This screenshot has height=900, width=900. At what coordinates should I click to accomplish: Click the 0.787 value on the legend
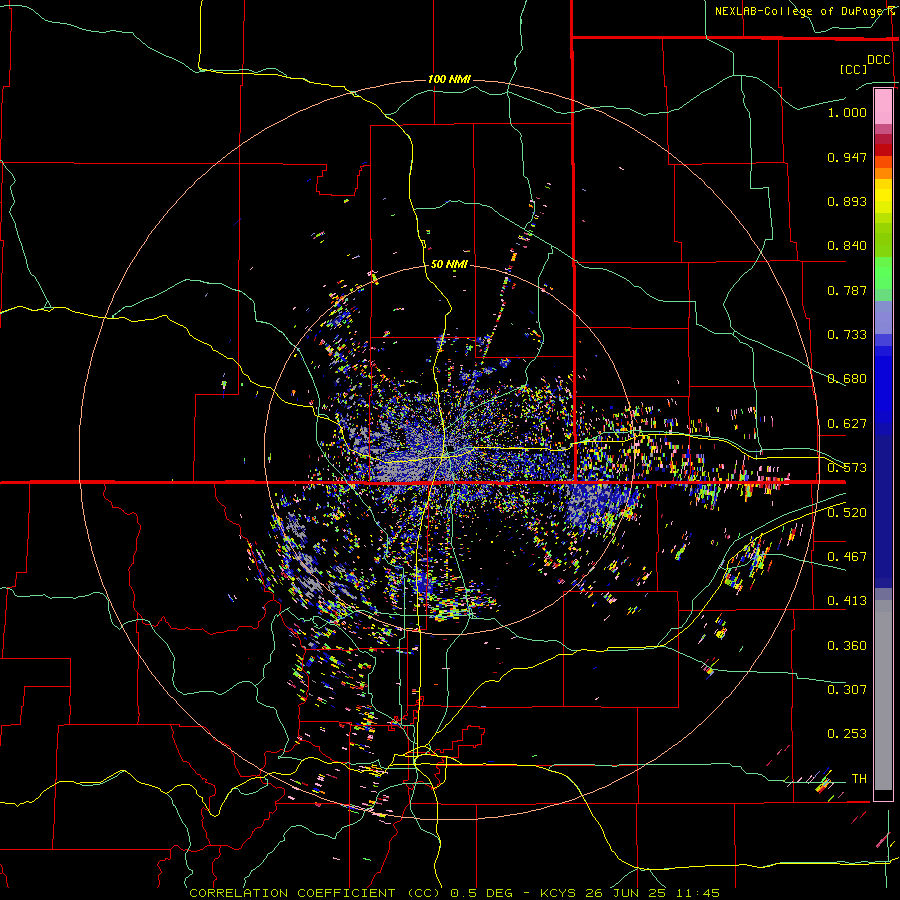point(847,290)
